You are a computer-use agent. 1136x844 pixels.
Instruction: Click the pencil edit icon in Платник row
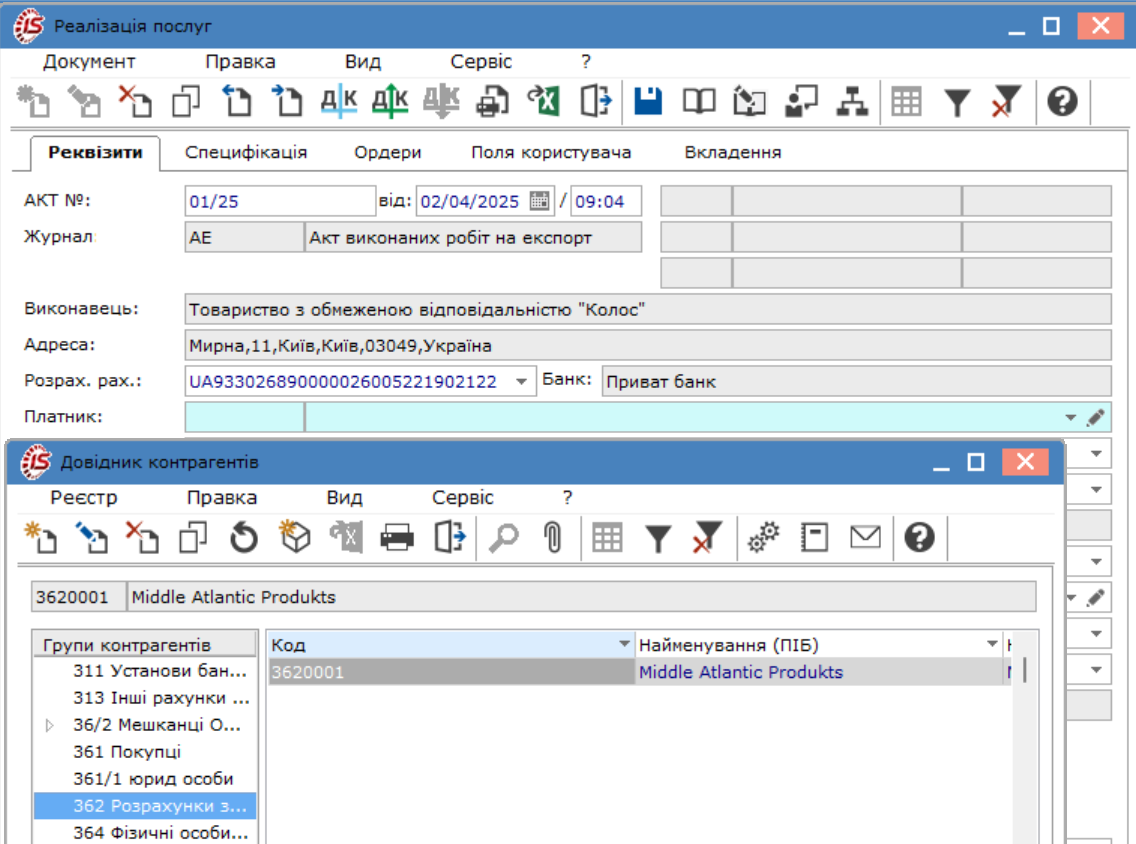click(1096, 417)
